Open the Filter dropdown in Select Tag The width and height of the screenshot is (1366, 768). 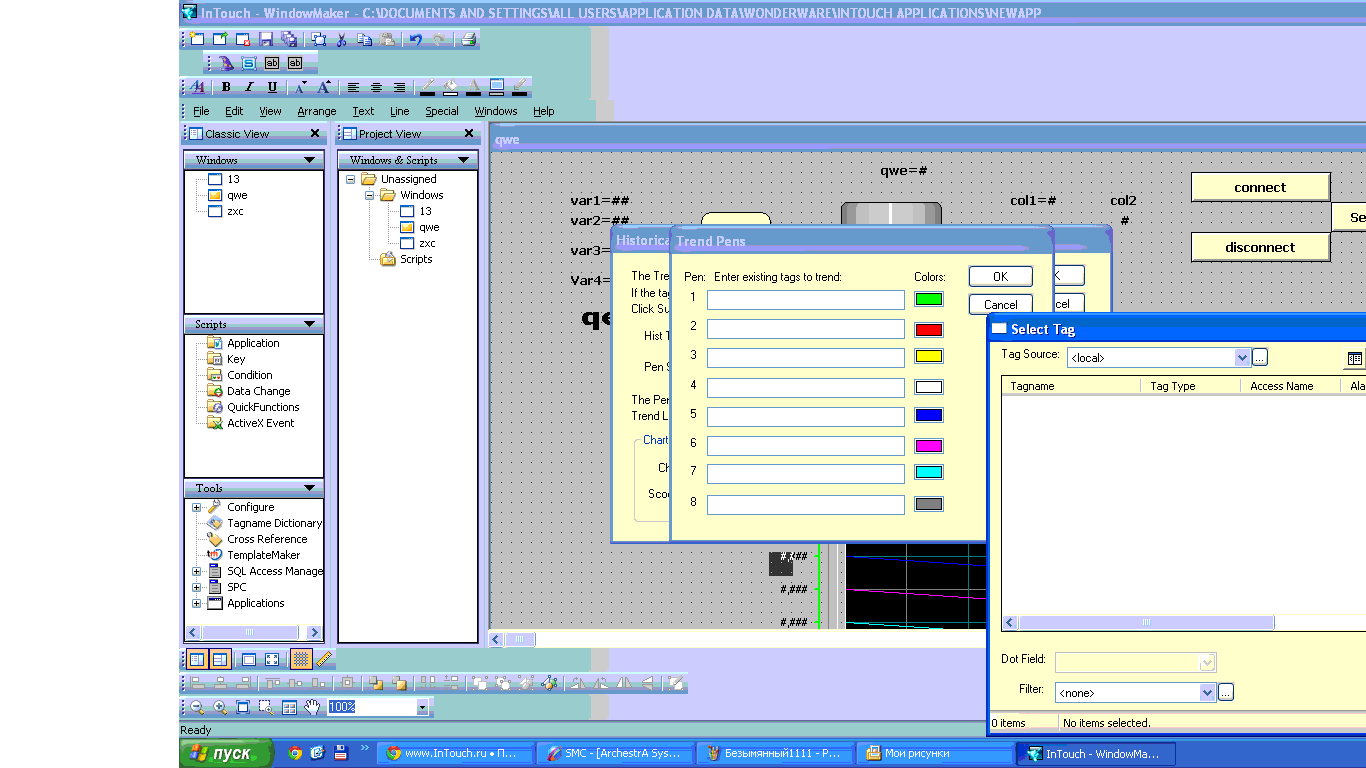click(x=1207, y=692)
